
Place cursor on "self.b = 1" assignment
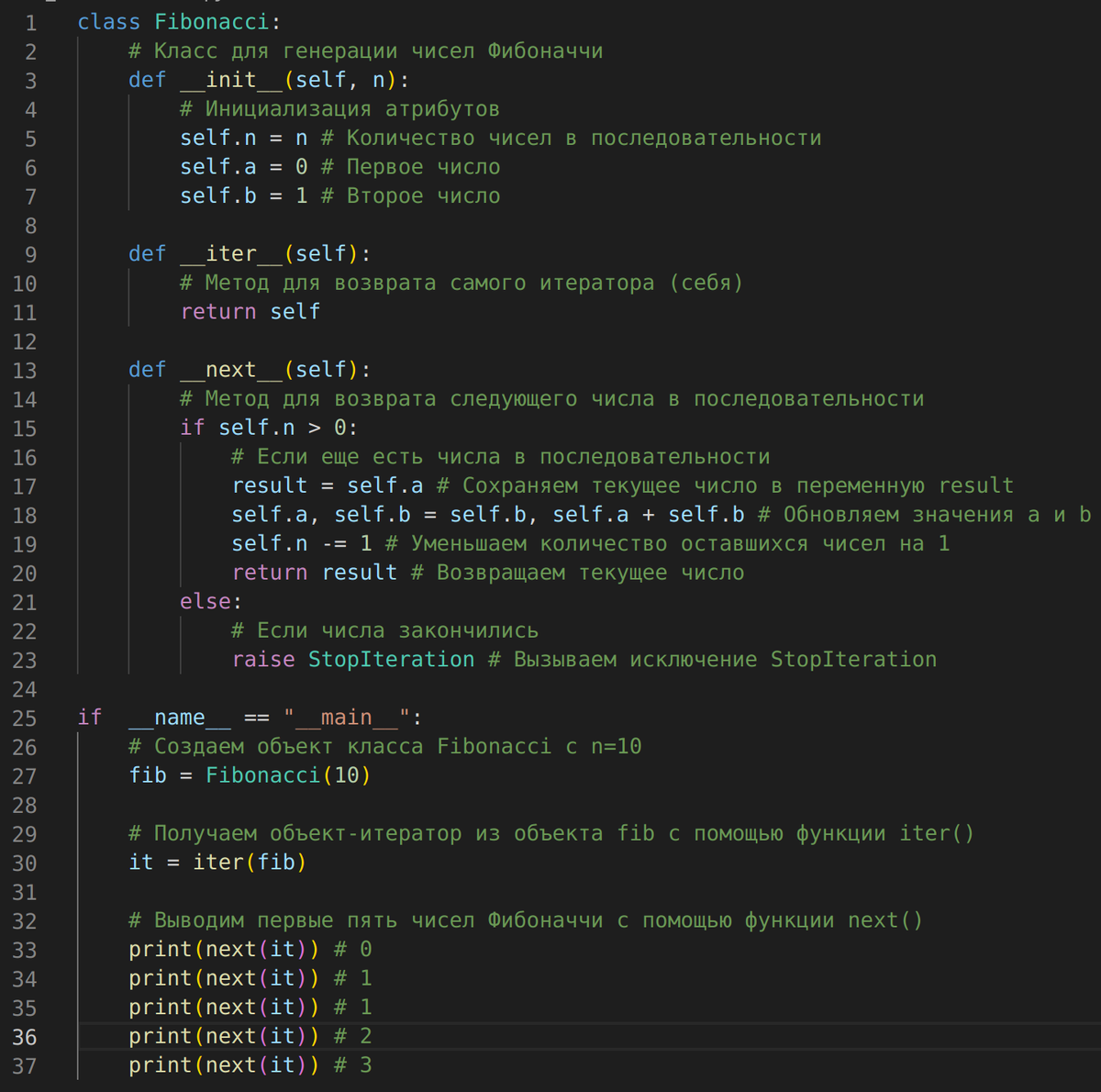(244, 196)
